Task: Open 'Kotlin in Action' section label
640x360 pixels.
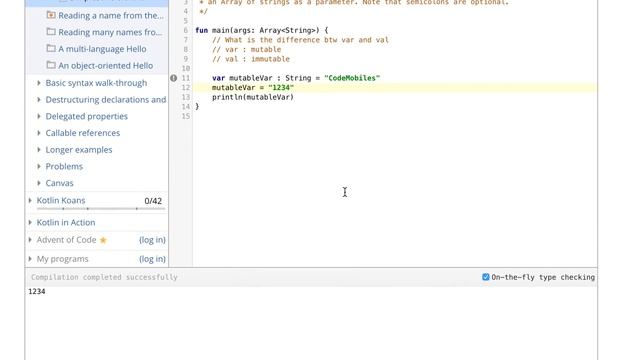Action: (66, 222)
